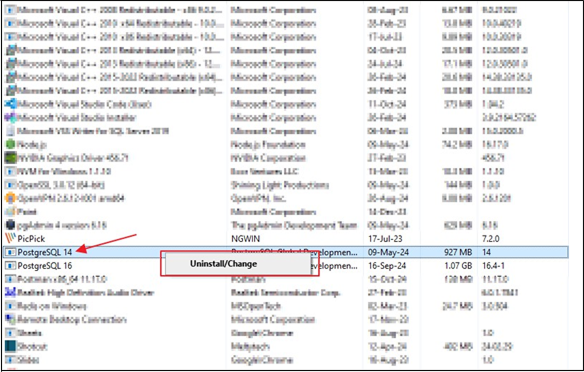Click the 927 MB size of PostgreSQL 14

(458, 252)
